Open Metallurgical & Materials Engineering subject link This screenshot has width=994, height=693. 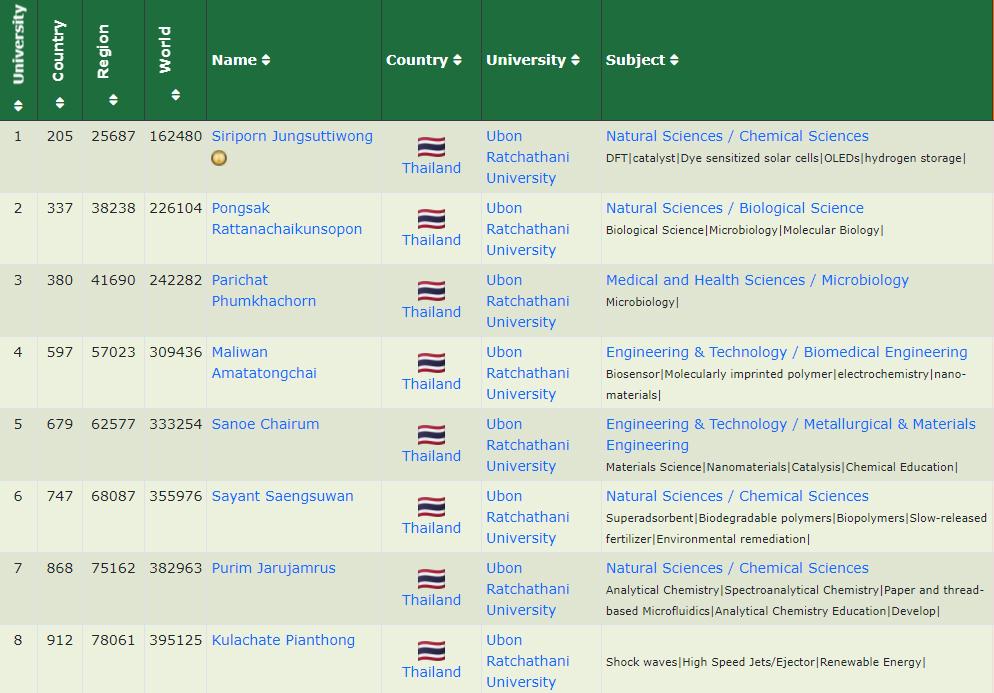791,434
